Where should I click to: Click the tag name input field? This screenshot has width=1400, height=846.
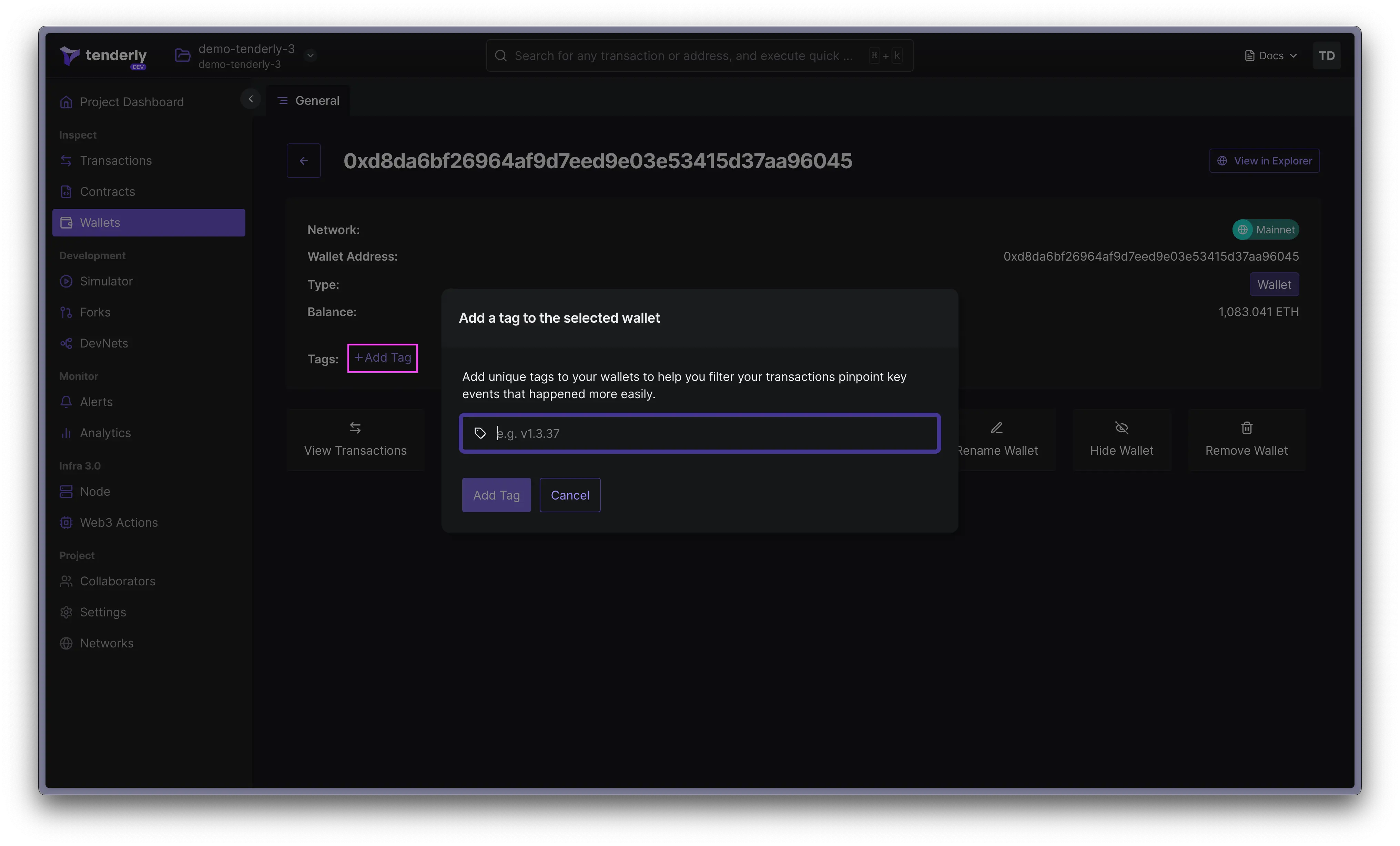(x=699, y=433)
